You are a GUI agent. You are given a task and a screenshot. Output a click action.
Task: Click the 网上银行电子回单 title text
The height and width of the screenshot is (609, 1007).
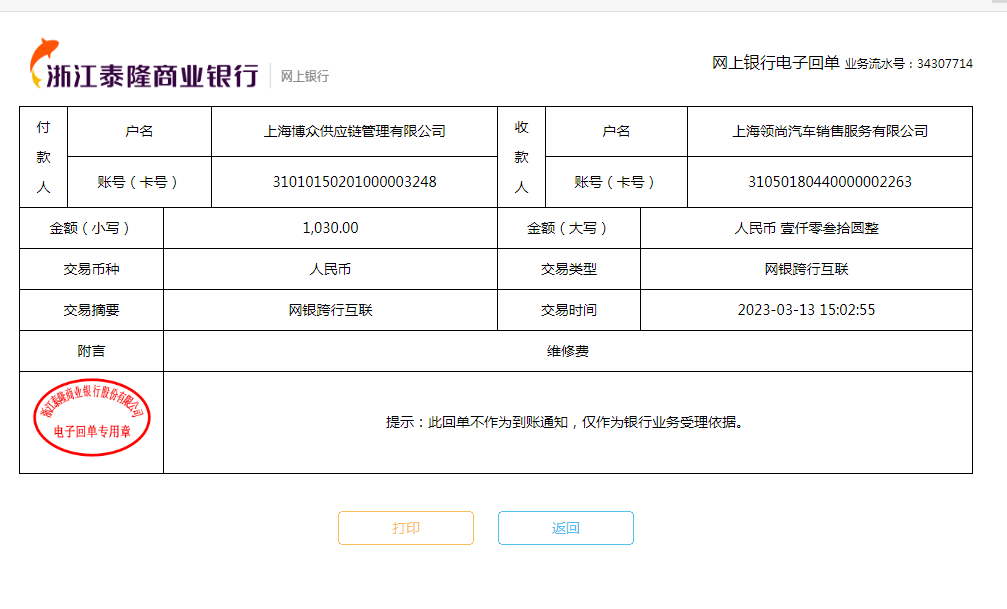tap(775, 63)
